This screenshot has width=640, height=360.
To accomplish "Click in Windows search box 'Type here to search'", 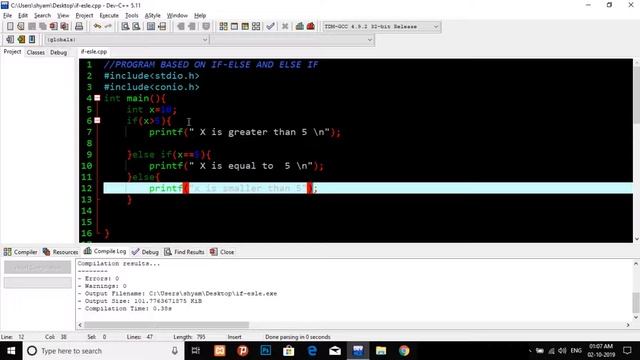I will [104, 351].
